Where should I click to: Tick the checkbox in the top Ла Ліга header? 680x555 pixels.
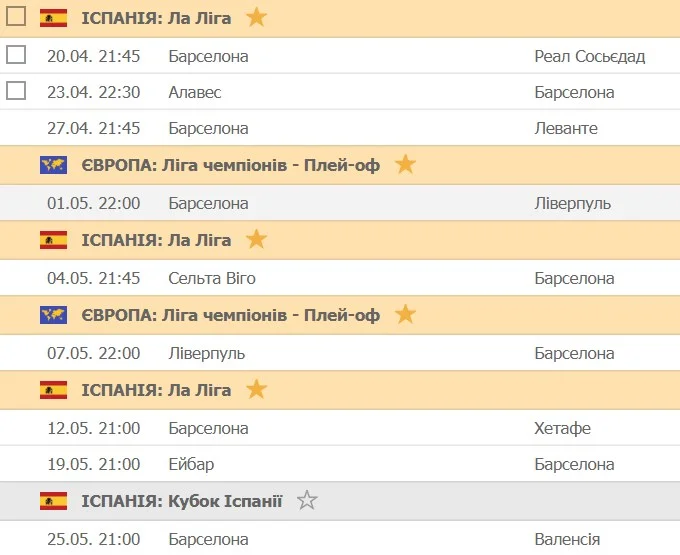[x=16, y=17]
